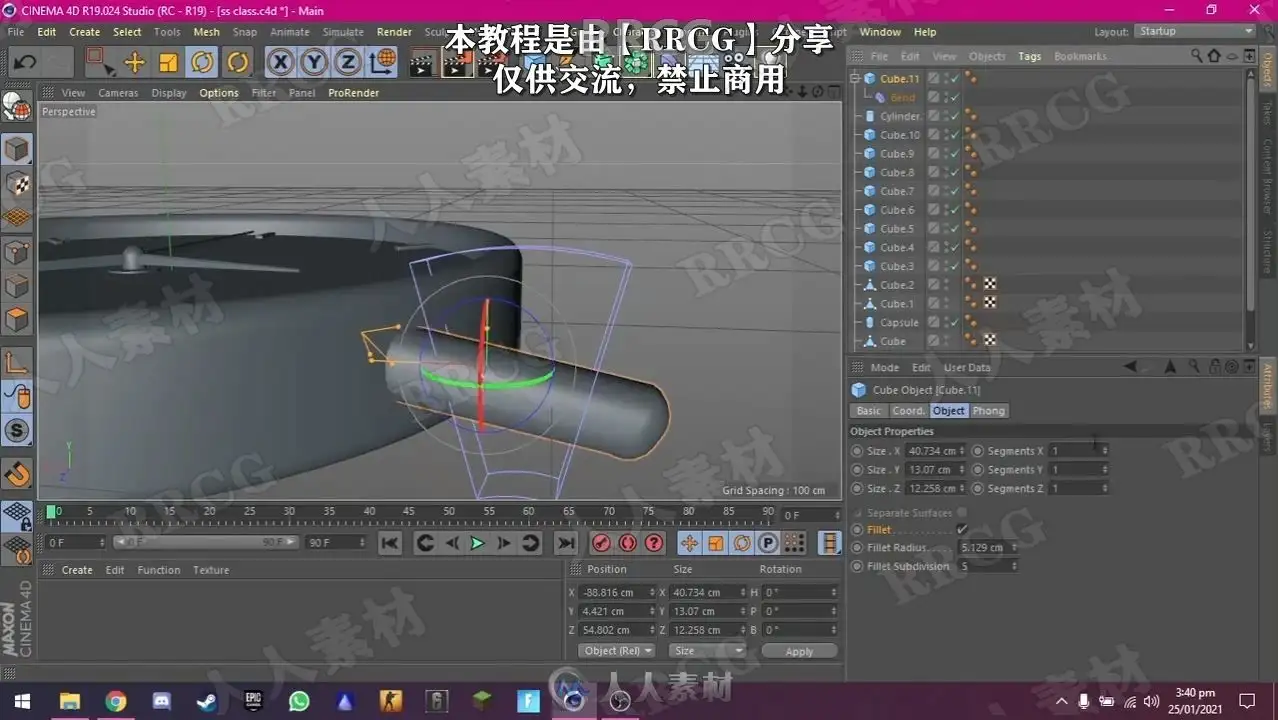Uncheck the Fillet checkbox
Image resolution: width=1278 pixels, height=720 pixels.
[x=962, y=530]
